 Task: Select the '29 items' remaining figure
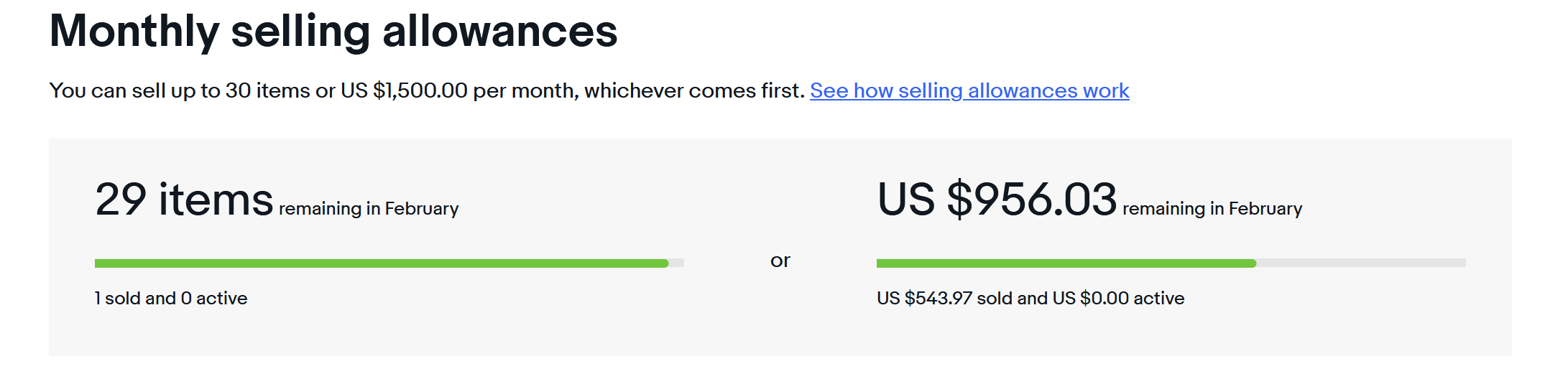click(184, 200)
